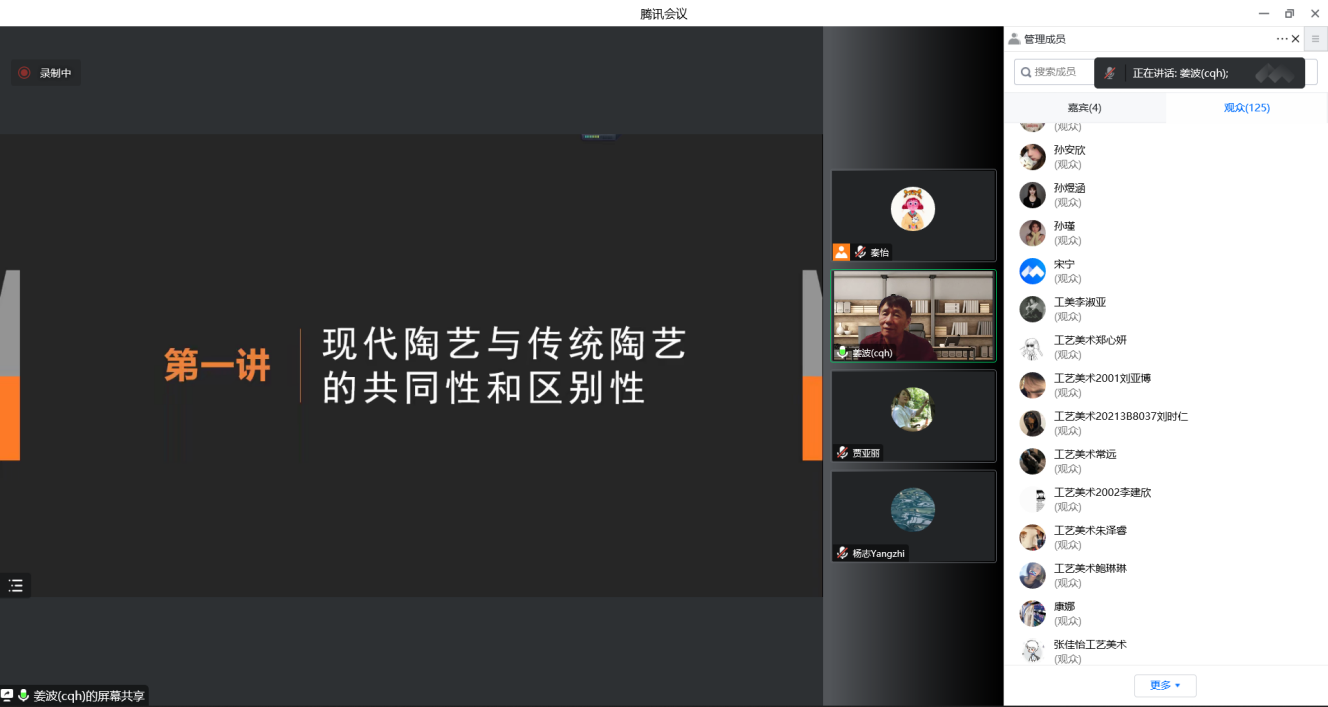Image resolution: width=1328 pixels, height=707 pixels.
Task: Toggle green mic on 姜波(cqh) video tile
Action: (842, 353)
